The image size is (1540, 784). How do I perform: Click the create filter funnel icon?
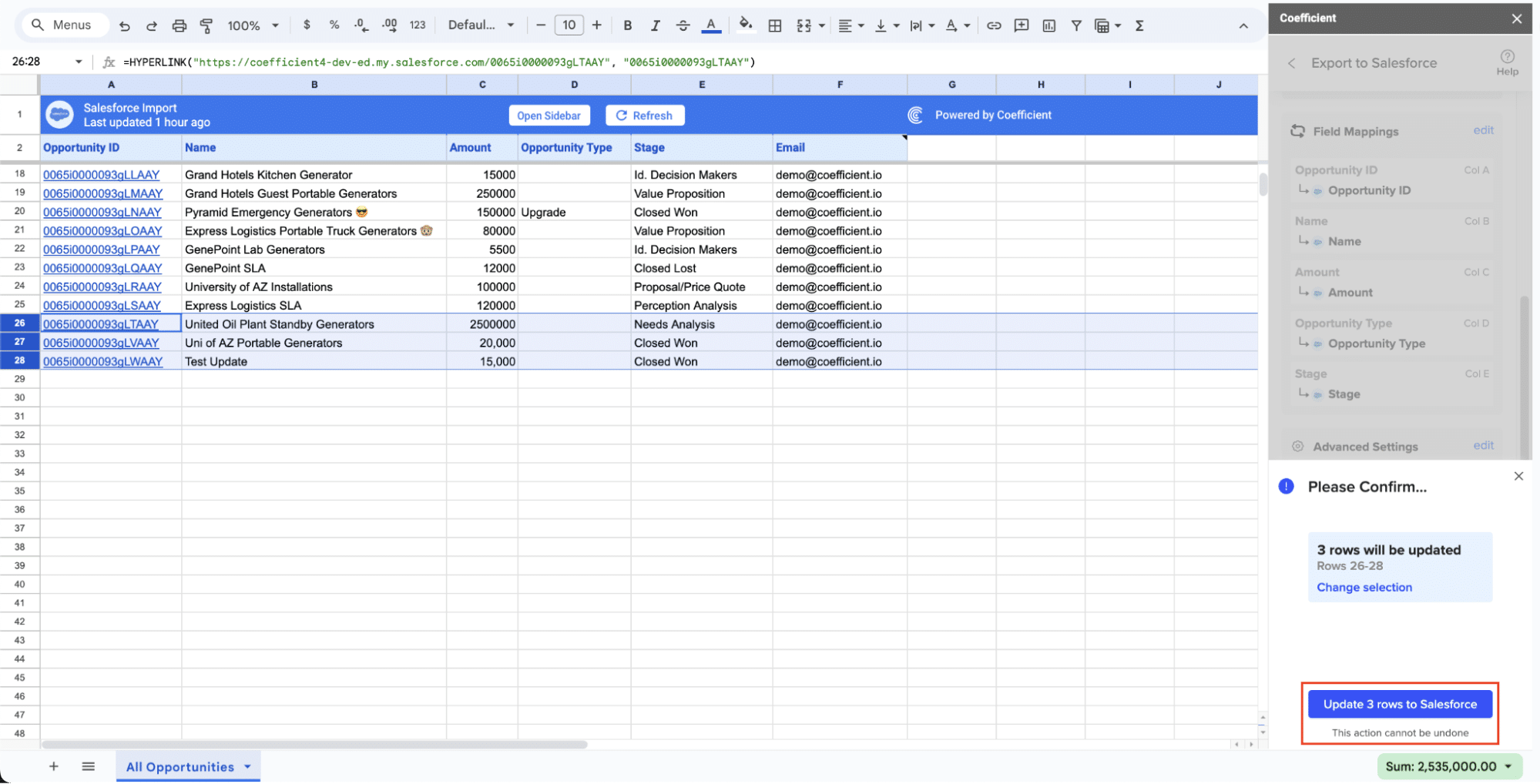click(1075, 25)
